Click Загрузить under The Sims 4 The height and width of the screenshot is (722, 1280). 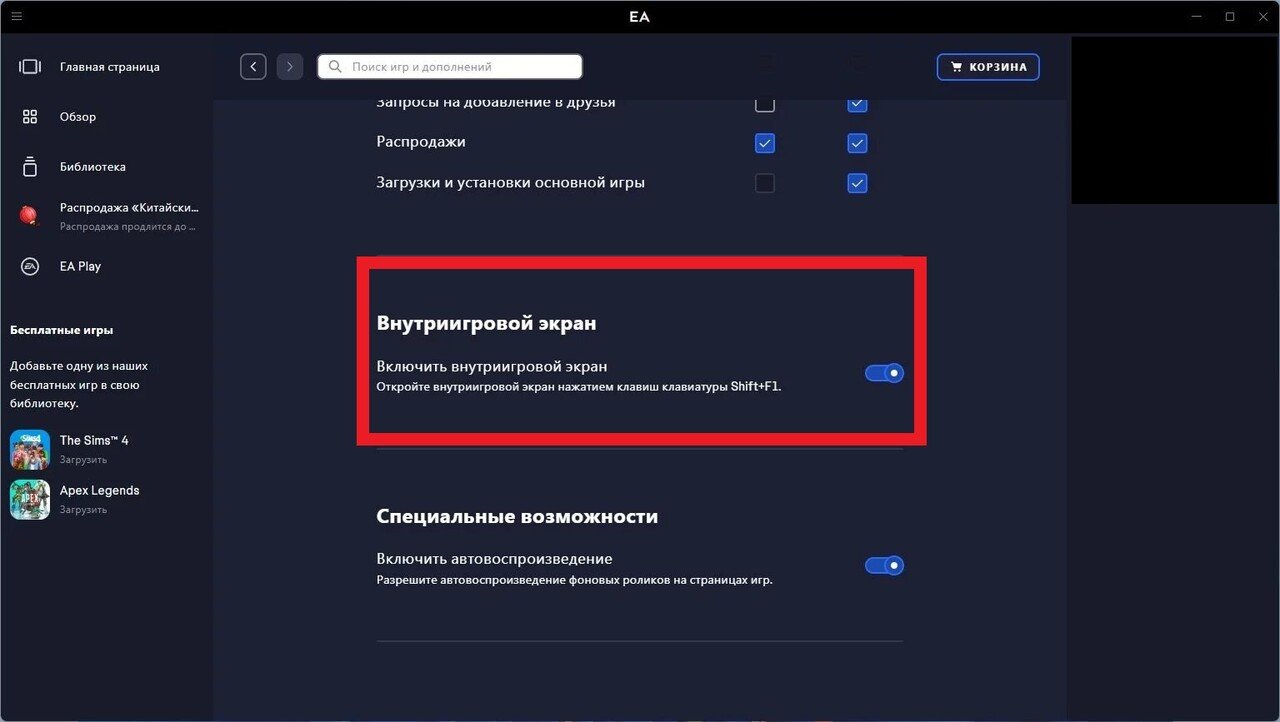(x=83, y=460)
